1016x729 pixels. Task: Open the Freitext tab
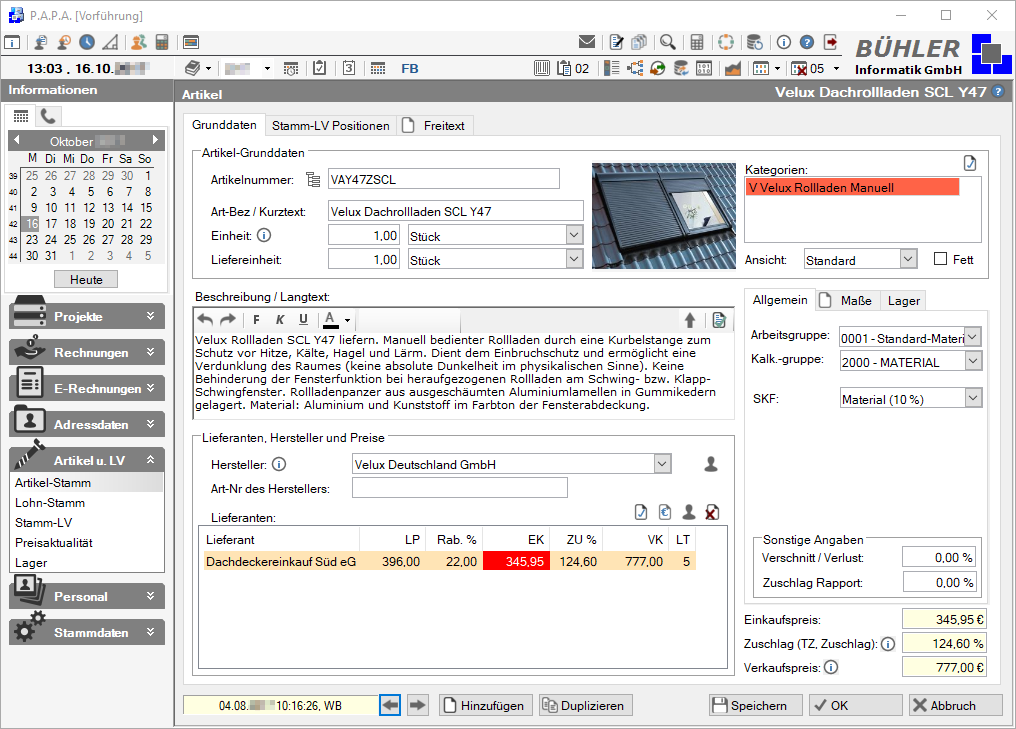(x=434, y=126)
